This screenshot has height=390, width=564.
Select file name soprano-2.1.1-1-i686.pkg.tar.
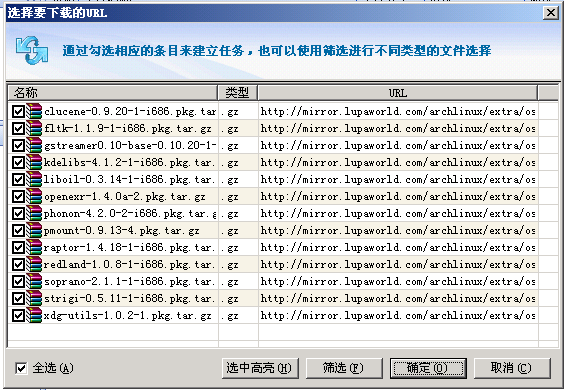point(129,282)
